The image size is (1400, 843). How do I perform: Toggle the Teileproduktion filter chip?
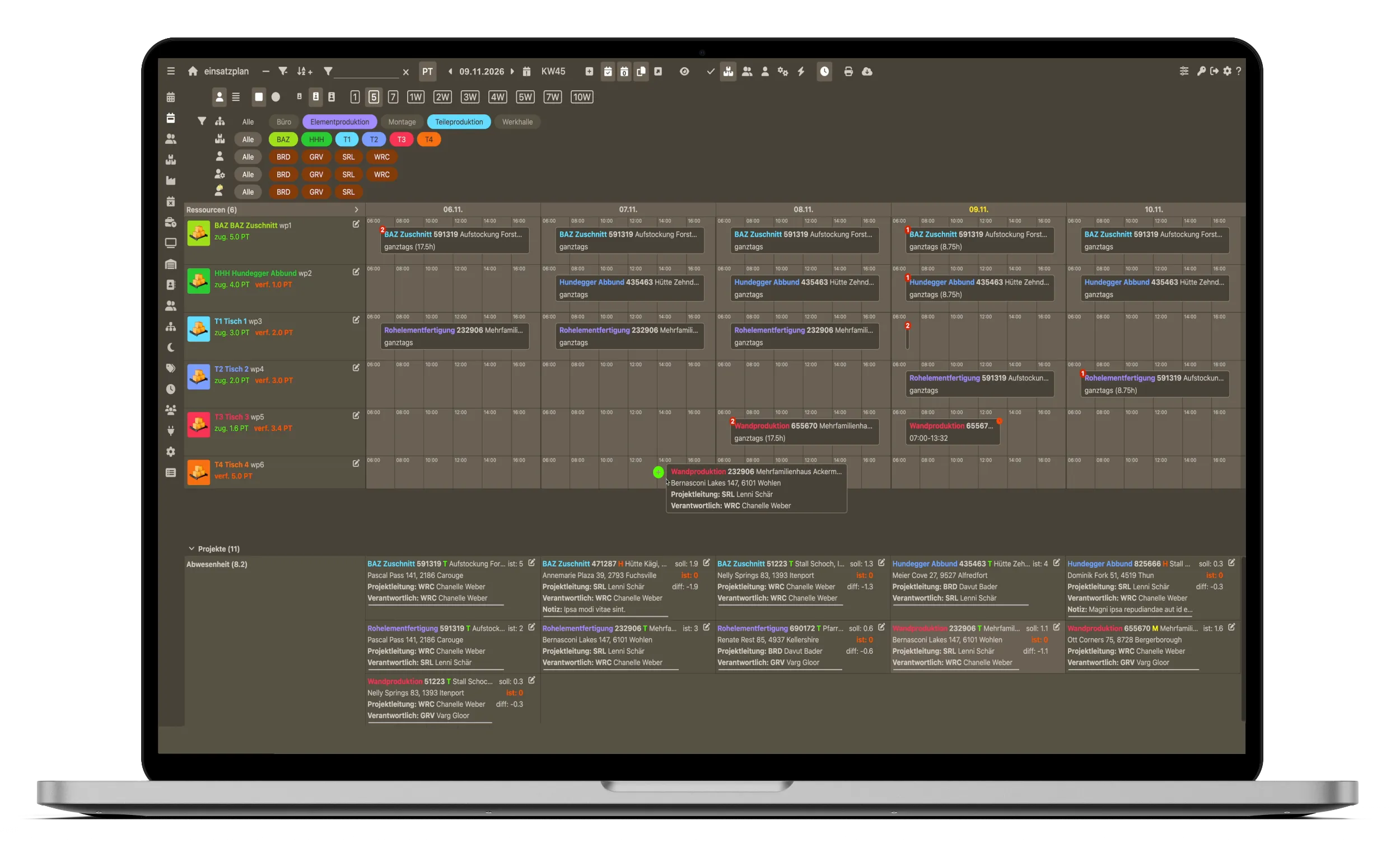pyautogui.click(x=459, y=122)
